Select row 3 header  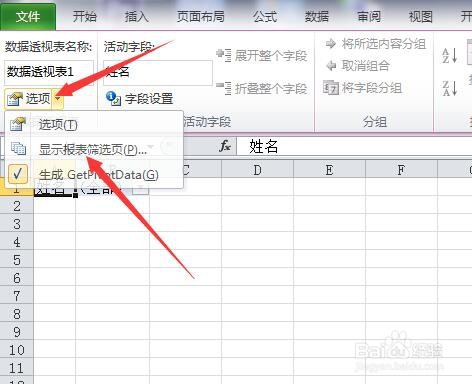(17, 224)
